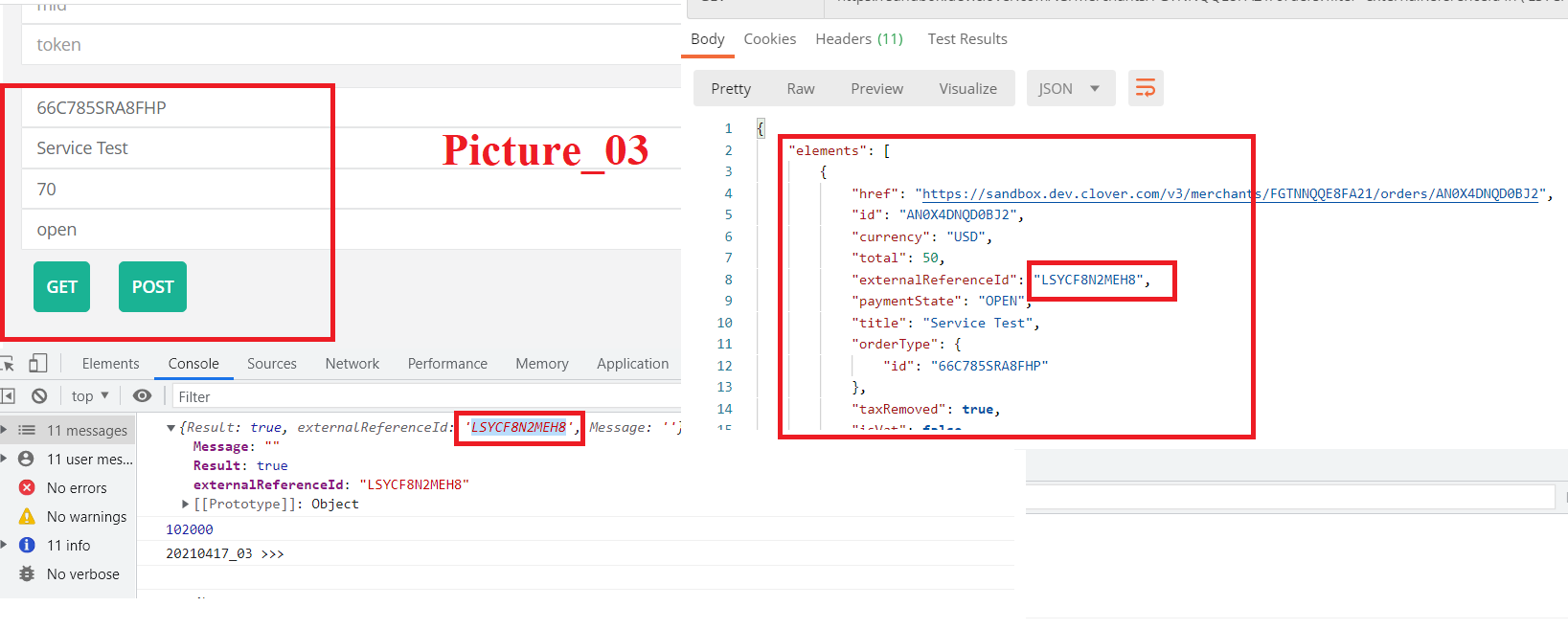Select the Visualize view
The height and width of the screenshot is (629, 1568).
(x=968, y=88)
